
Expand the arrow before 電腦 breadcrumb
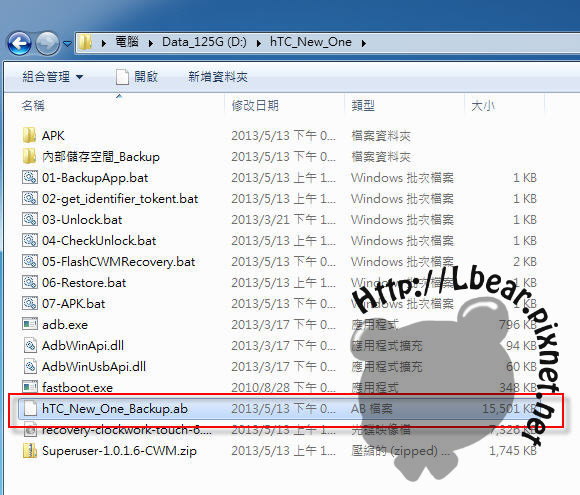tap(104, 44)
